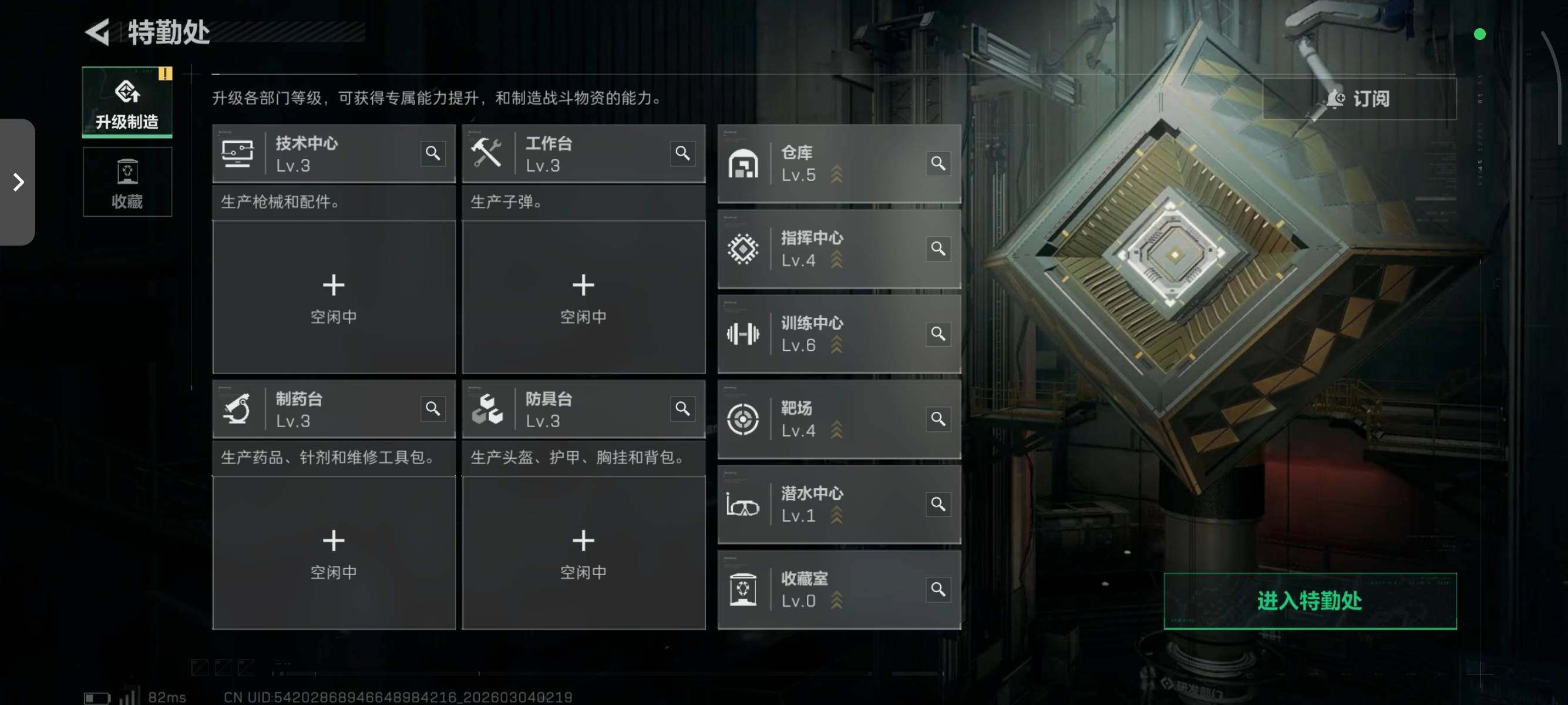Add production in idle 技术中心 slot
Viewport: 1568px width, 705px height.
click(334, 297)
